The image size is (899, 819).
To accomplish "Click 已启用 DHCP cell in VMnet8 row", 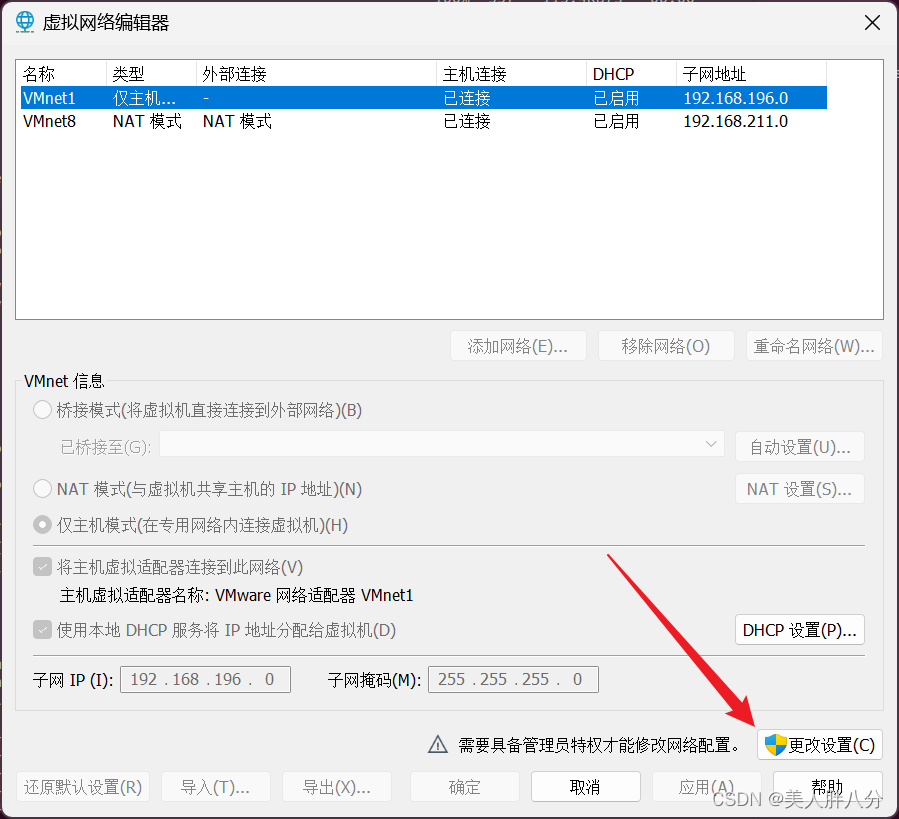I will coord(616,122).
